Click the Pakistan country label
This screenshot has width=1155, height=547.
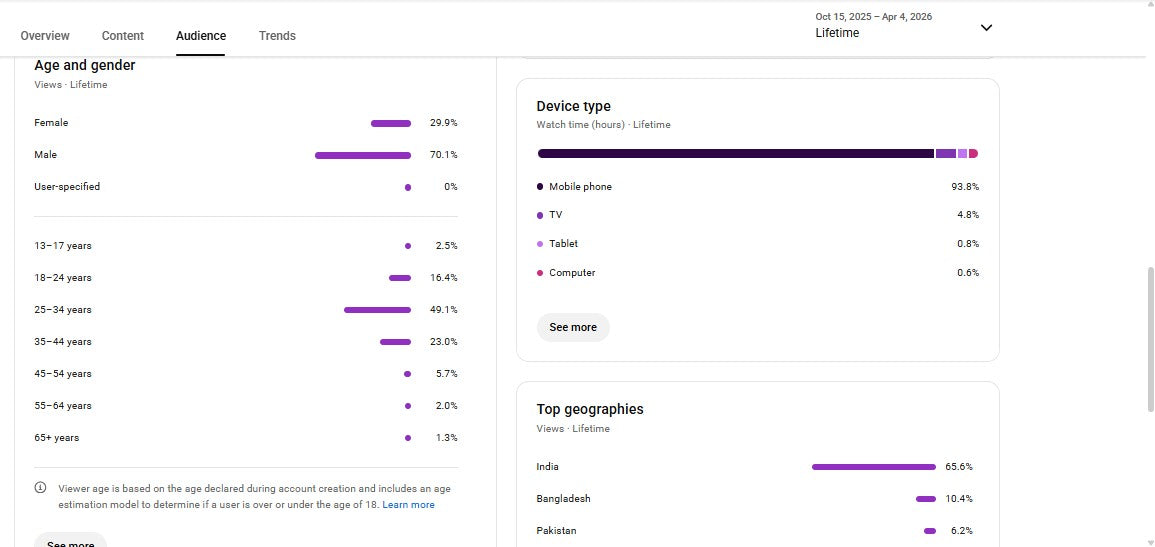[x=556, y=530]
